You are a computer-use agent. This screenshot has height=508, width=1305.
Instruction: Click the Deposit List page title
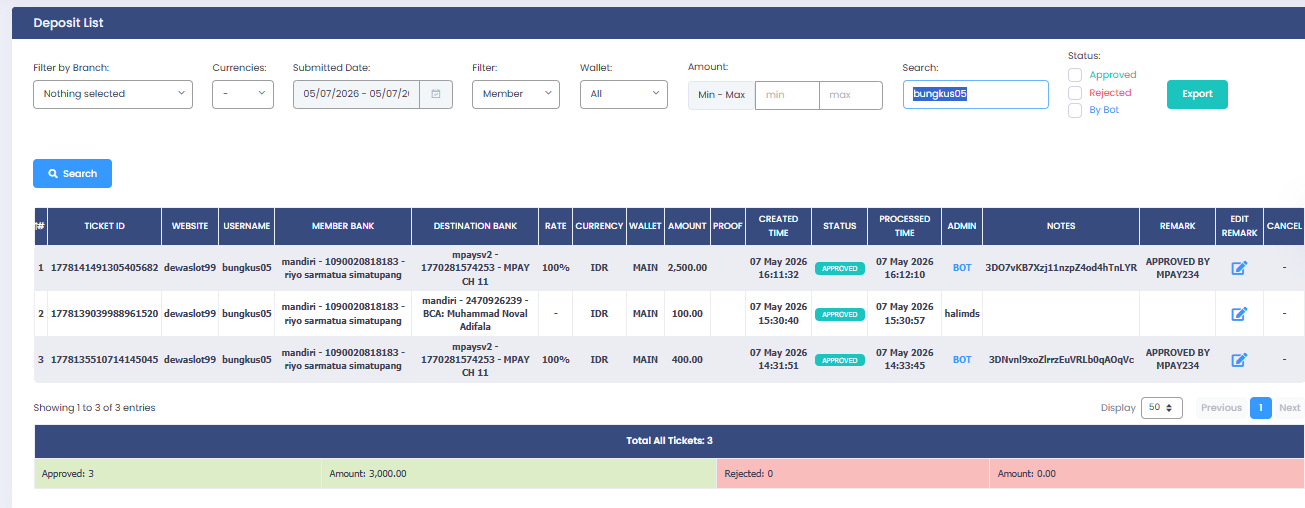pyautogui.click(x=68, y=23)
